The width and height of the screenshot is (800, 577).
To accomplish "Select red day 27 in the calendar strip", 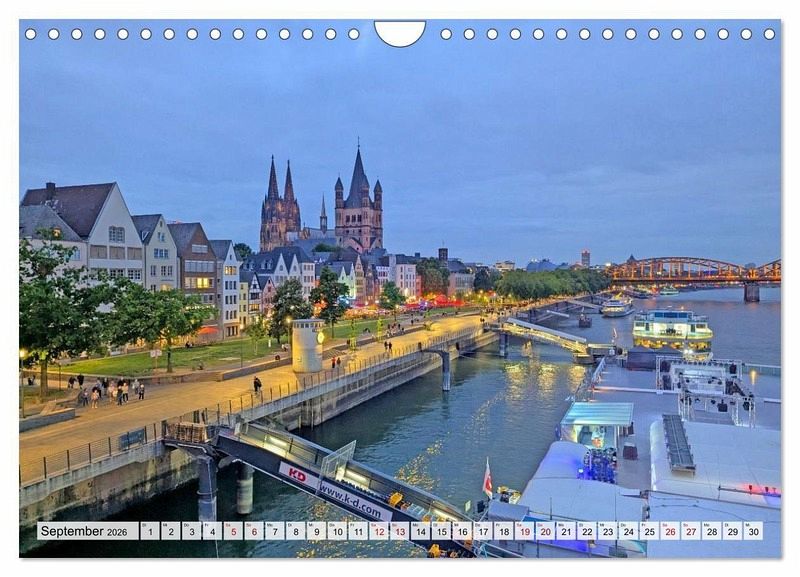I will [691, 531].
